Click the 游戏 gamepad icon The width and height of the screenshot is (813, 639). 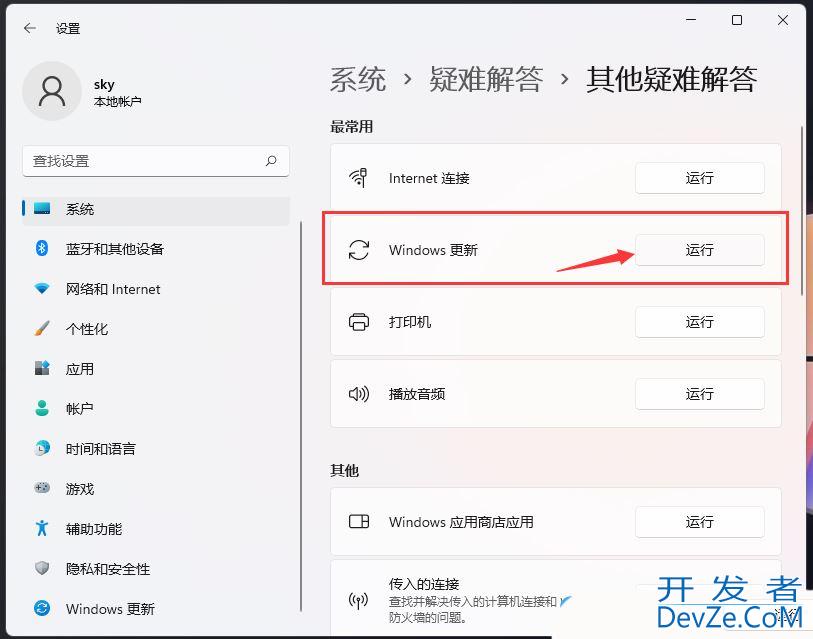coord(42,488)
